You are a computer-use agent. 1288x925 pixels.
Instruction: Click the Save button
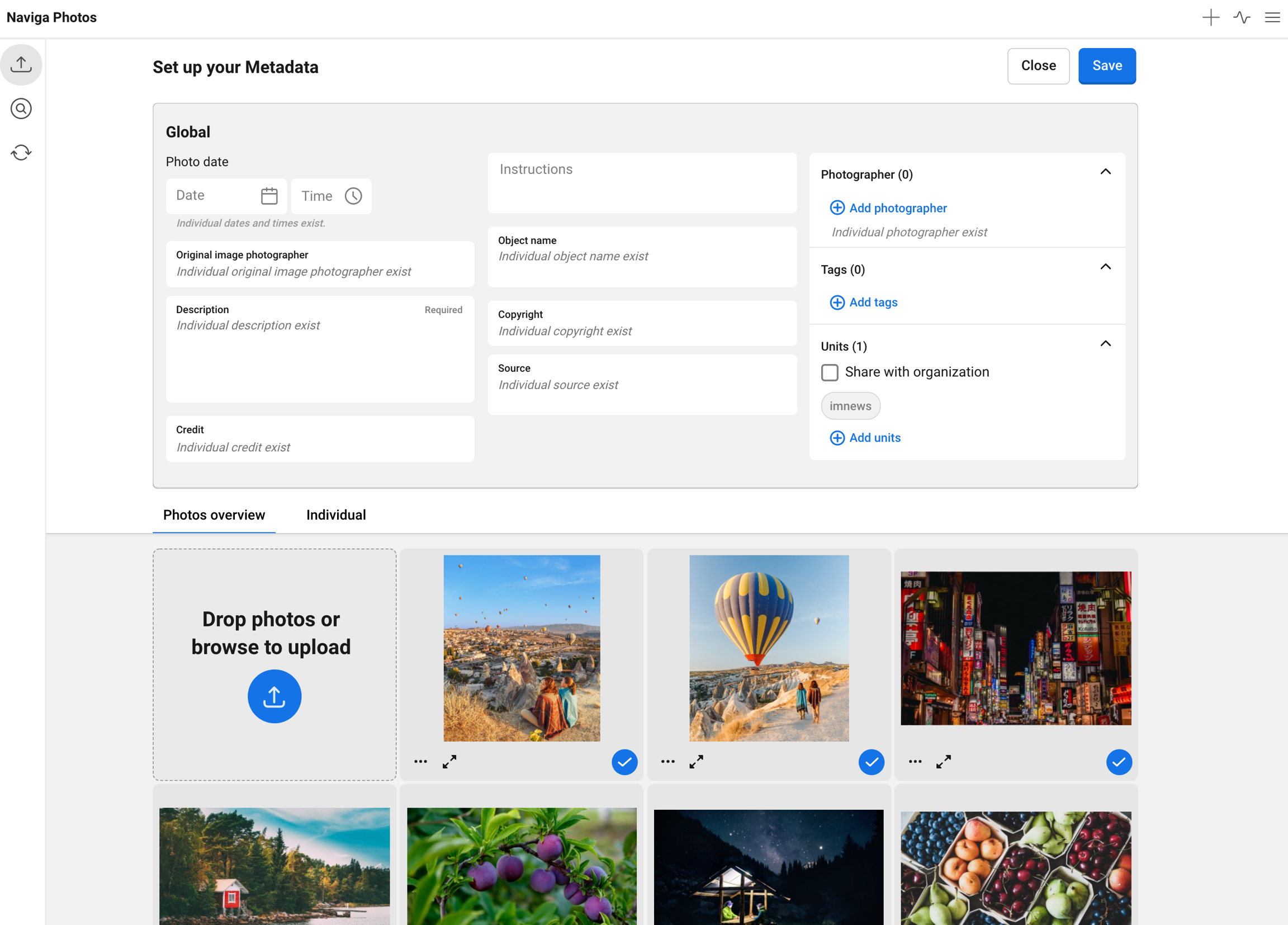tap(1107, 66)
